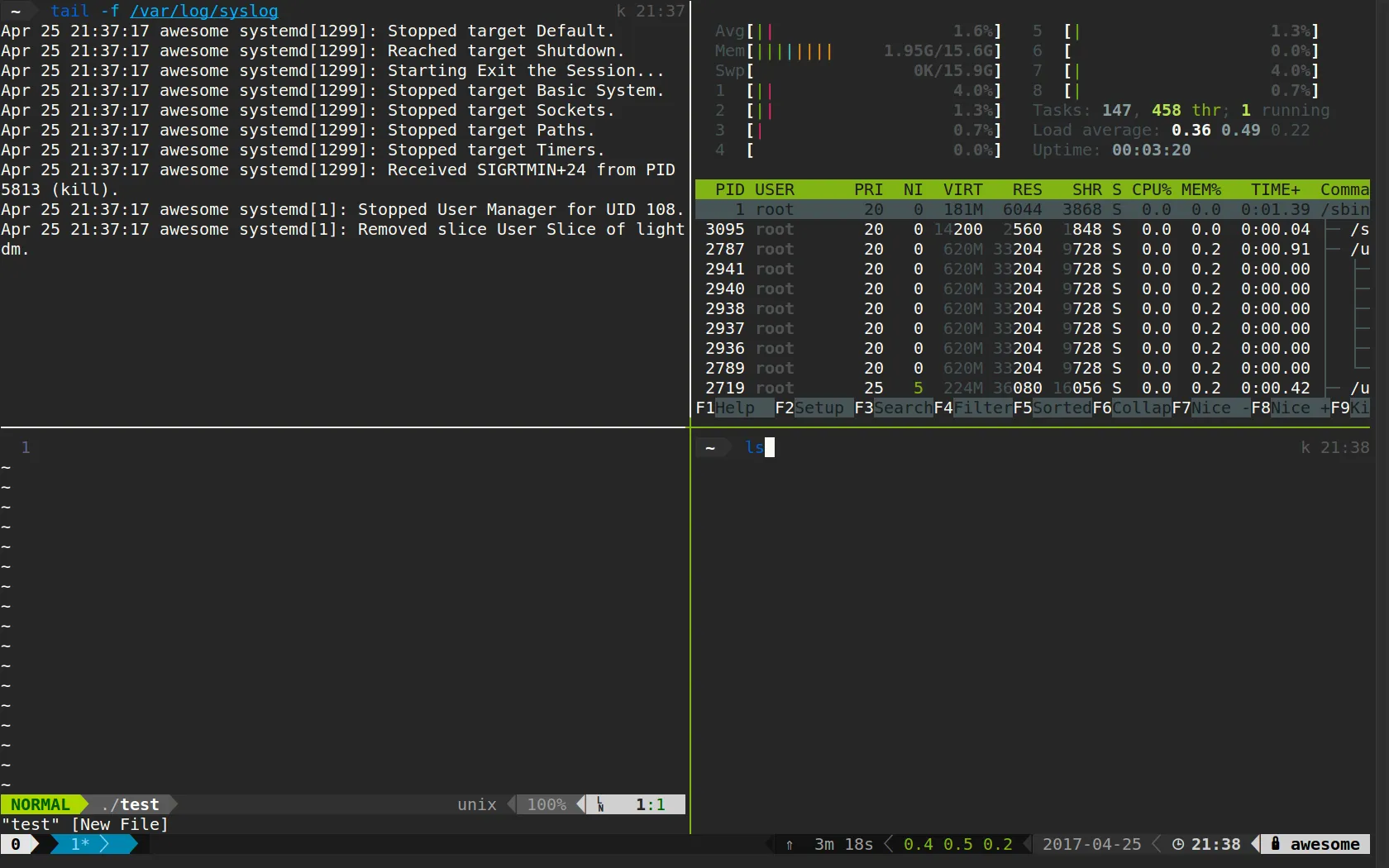Click "test" [New File] message line
This screenshot has height=868, width=1389.
click(x=85, y=824)
